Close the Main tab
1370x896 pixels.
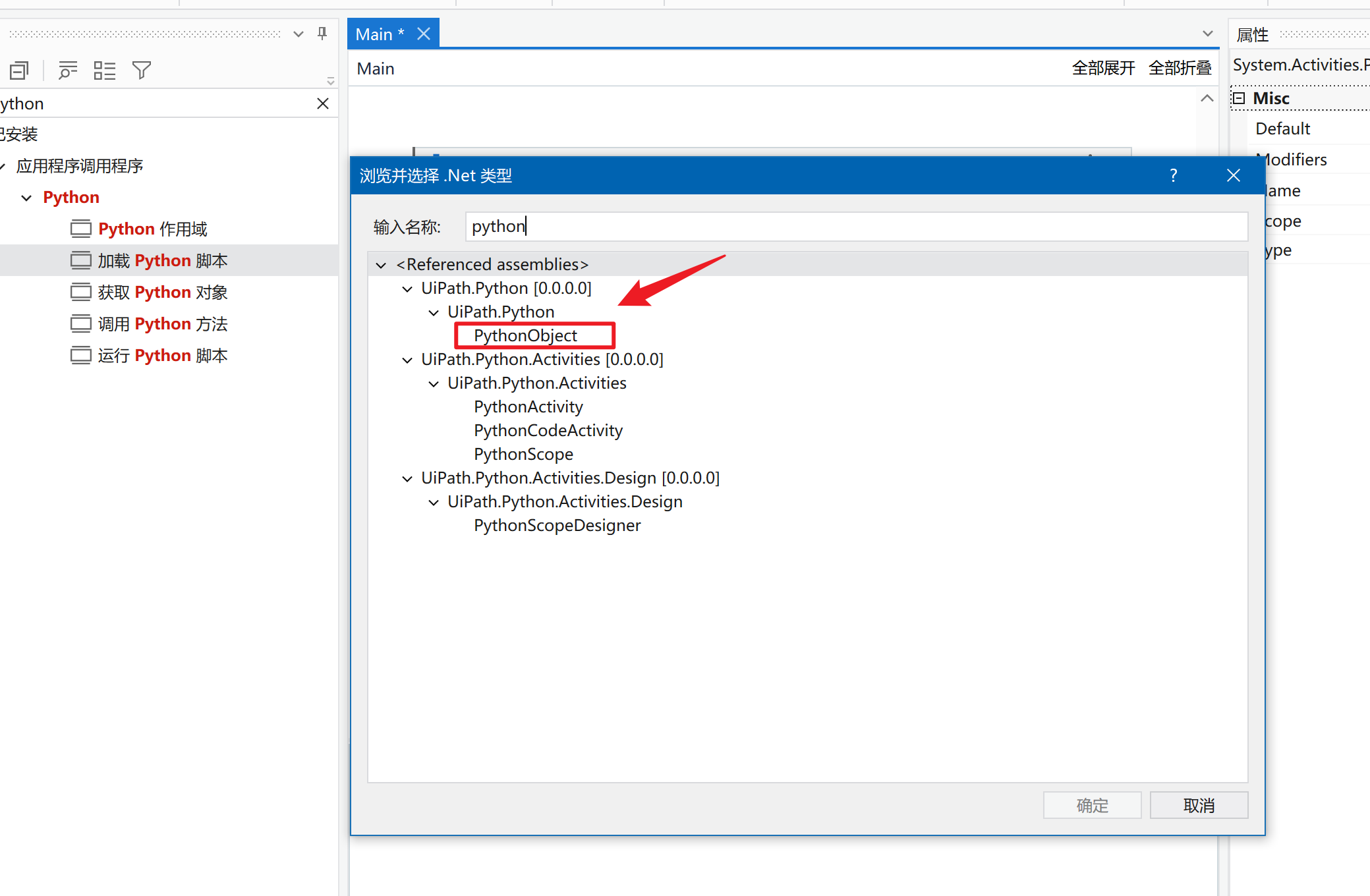[x=424, y=34]
